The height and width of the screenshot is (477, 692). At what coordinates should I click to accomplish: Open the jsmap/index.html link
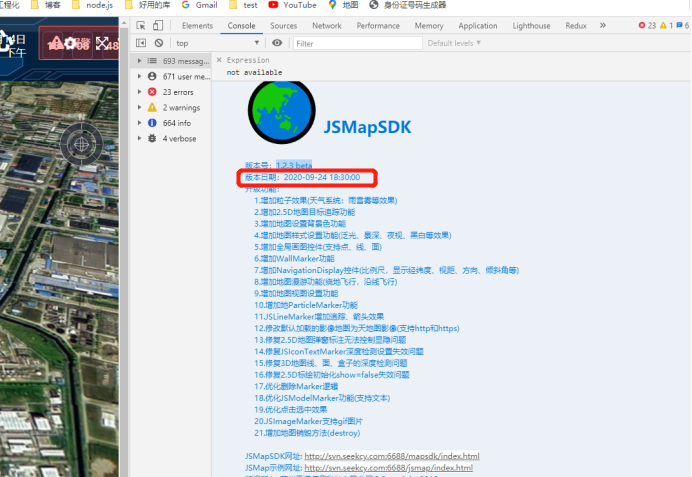coord(389,467)
